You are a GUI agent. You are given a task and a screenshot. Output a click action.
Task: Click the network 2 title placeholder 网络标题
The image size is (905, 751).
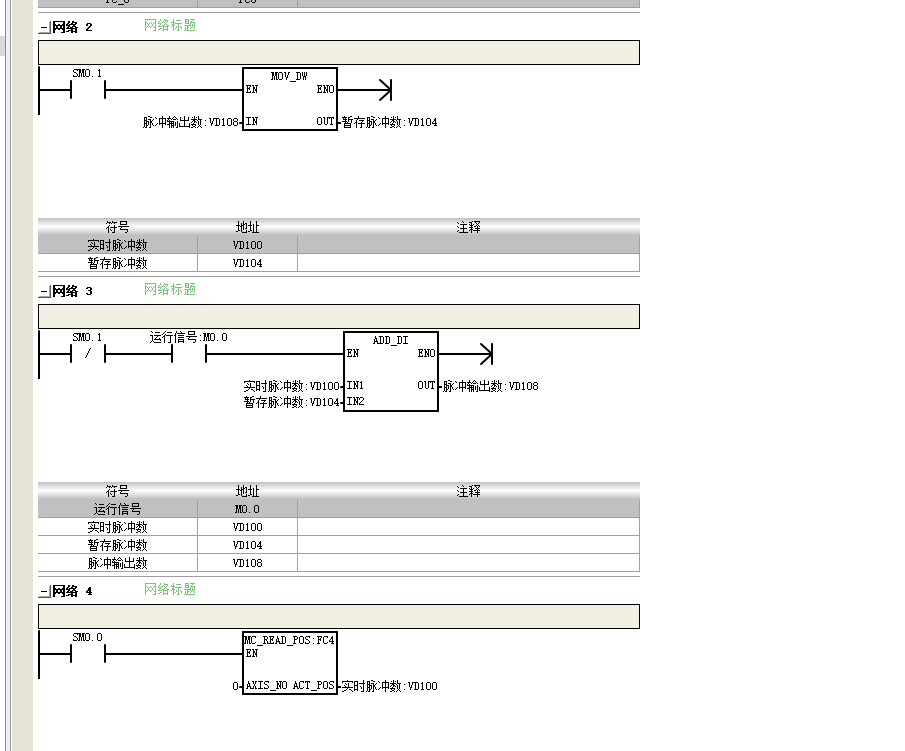(x=170, y=26)
